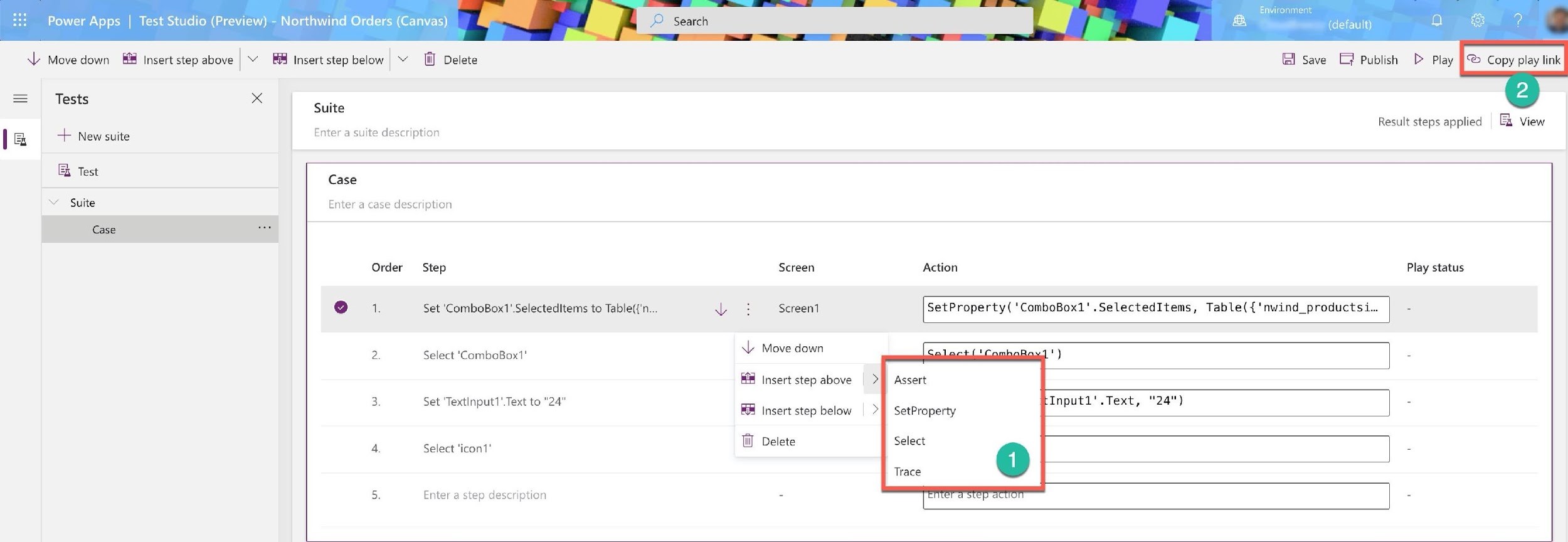Image resolution: width=1568 pixels, height=542 pixels.
Task: Click step 2 Select 'ComboBox1' description
Action: click(475, 355)
